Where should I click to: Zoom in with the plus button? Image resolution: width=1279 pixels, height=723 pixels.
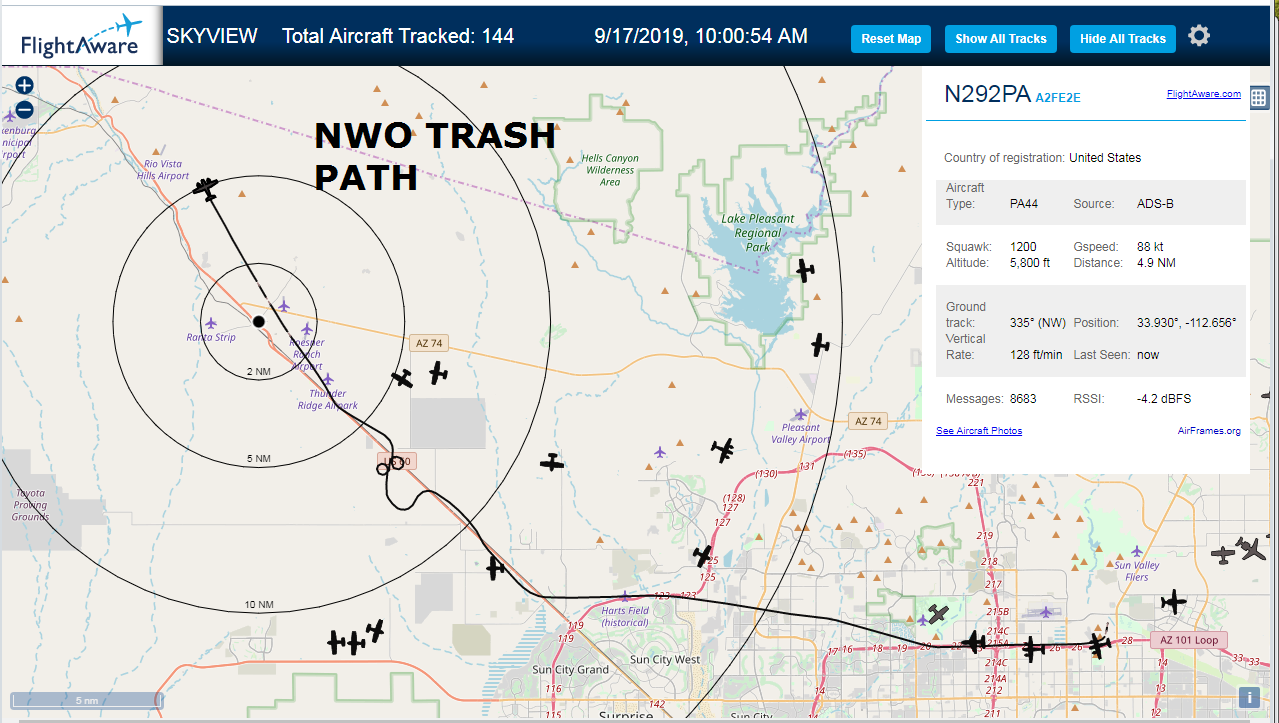25,86
